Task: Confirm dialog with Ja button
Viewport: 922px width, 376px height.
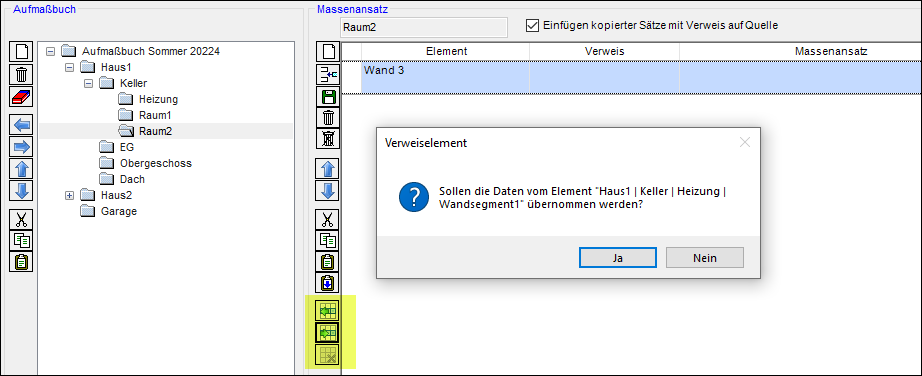Action: 617,258
